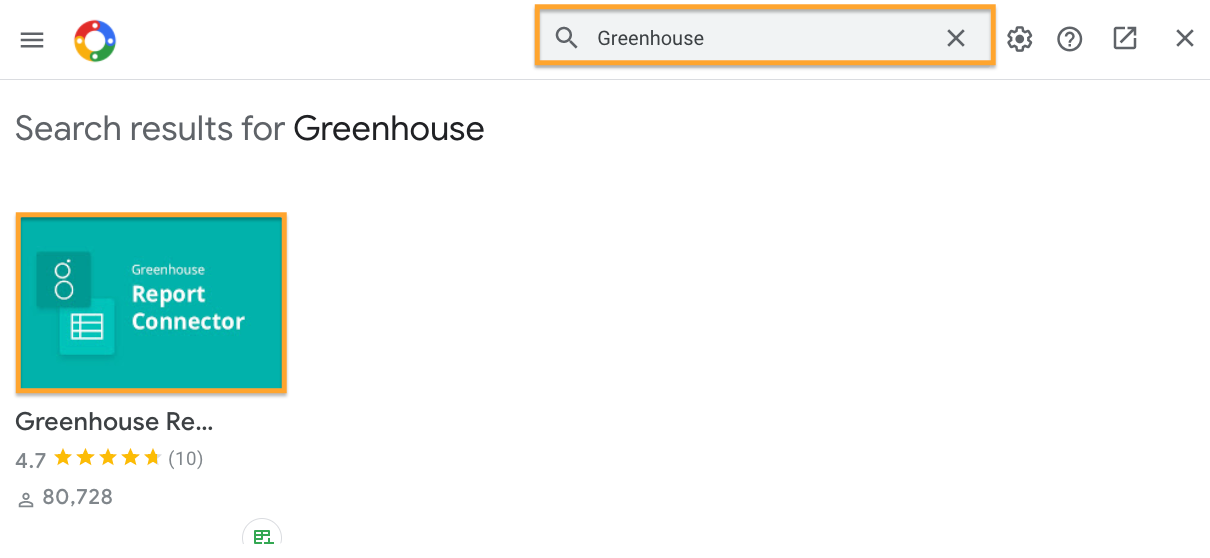The width and height of the screenshot is (1210, 558).
Task: Click the user count person icon
Action: 26,498
